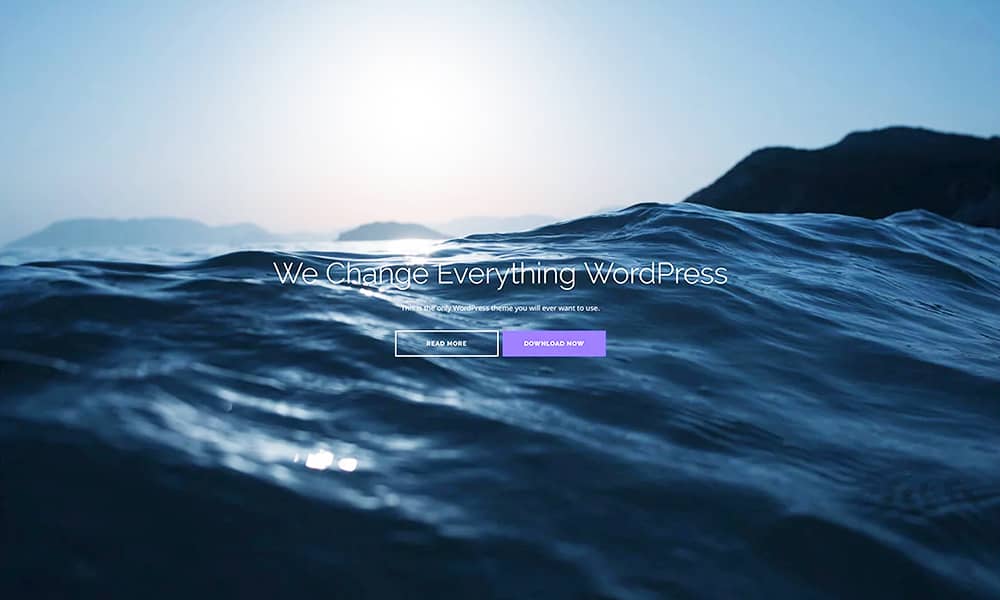The width and height of the screenshot is (1000, 600).
Task: Click the purple DOWNLOAD NOW button
Action: tap(554, 344)
